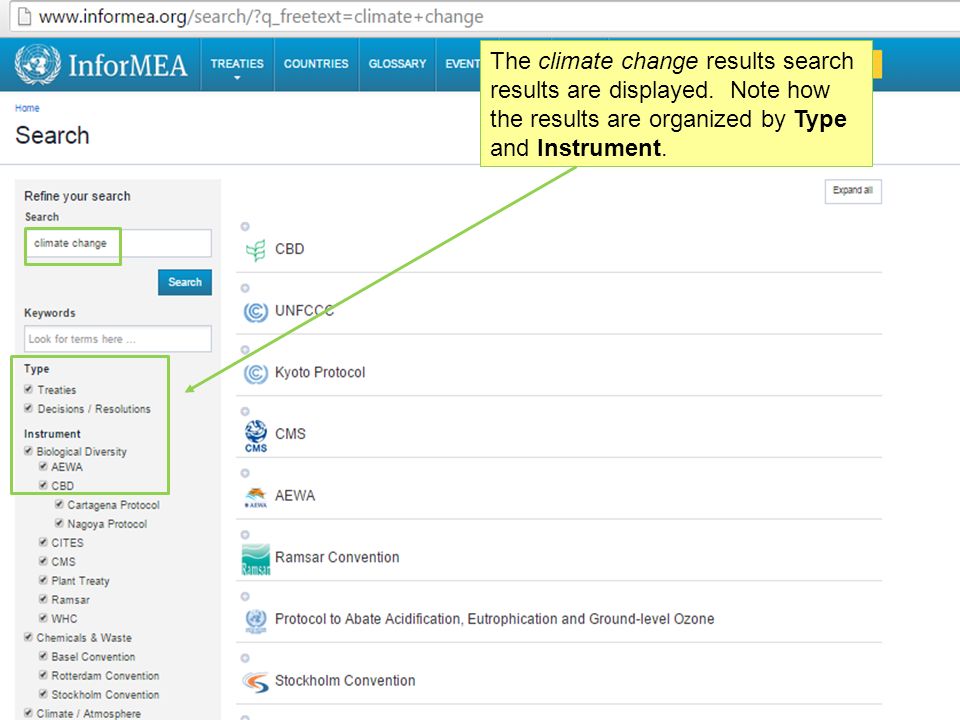
Task: Click the CMS globe logo icon
Action: (x=255, y=436)
